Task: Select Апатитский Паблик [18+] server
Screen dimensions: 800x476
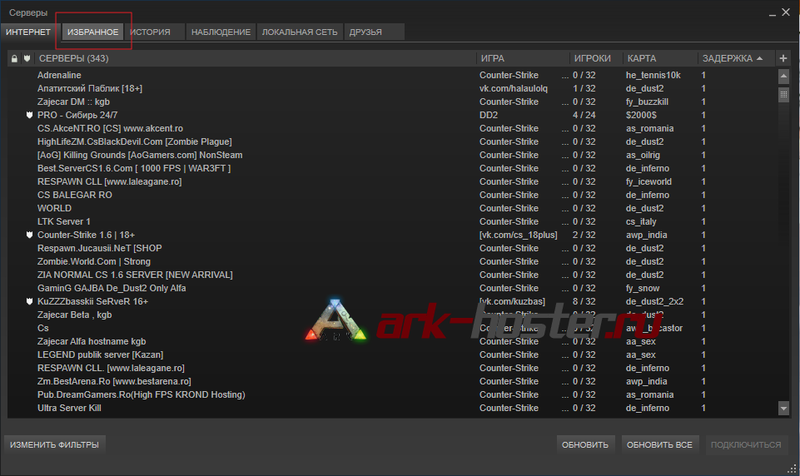Action: (391, 88)
